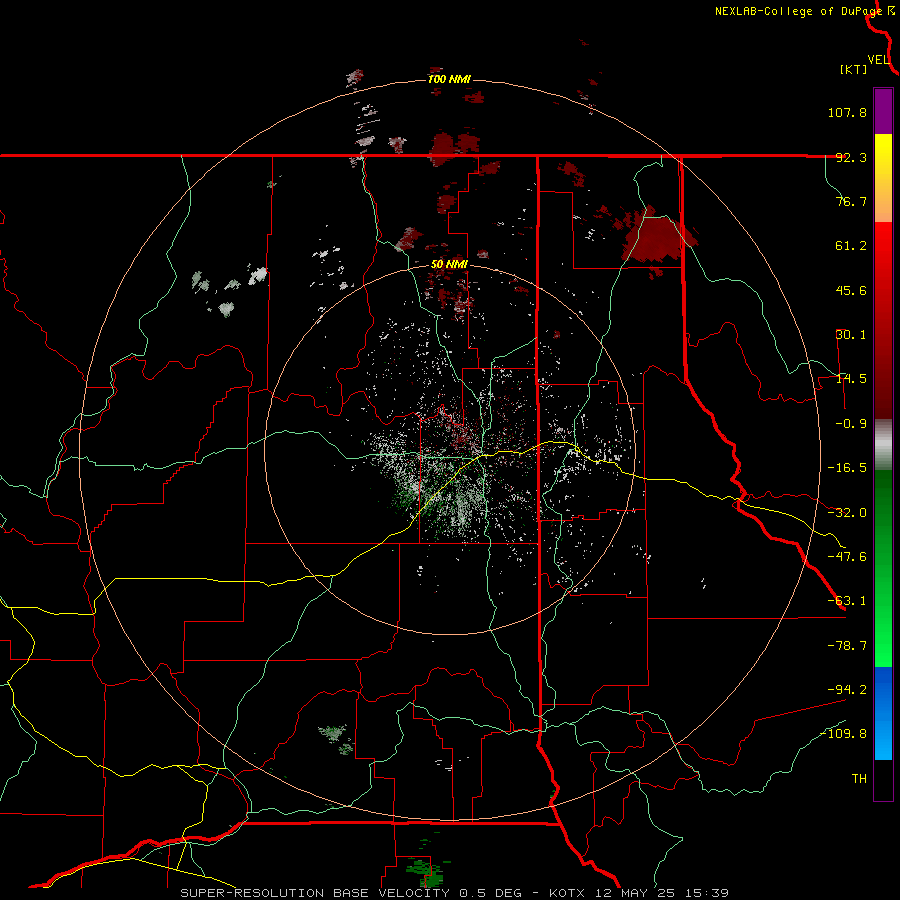Viewport: 900px width, 900px height.
Task: Click the TH label on the scale
Action: tap(859, 779)
